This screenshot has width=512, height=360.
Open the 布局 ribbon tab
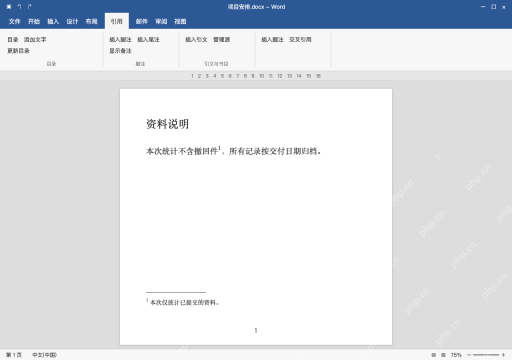pyautogui.click(x=91, y=21)
